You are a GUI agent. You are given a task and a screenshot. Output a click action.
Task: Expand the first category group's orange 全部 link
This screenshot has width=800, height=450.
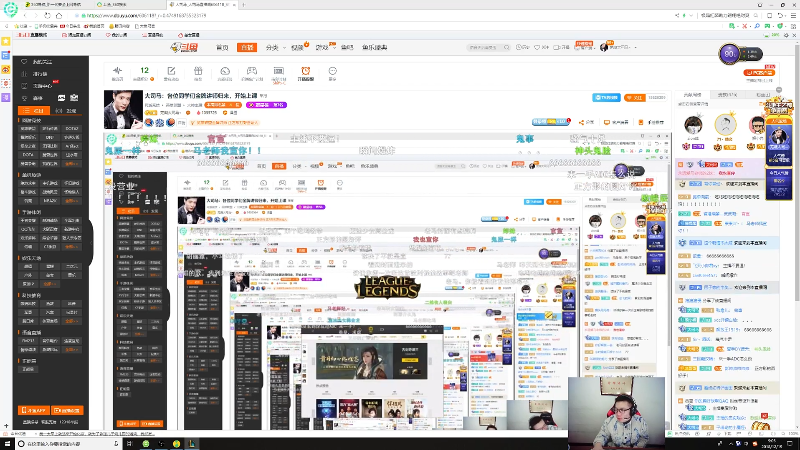pos(71,164)
